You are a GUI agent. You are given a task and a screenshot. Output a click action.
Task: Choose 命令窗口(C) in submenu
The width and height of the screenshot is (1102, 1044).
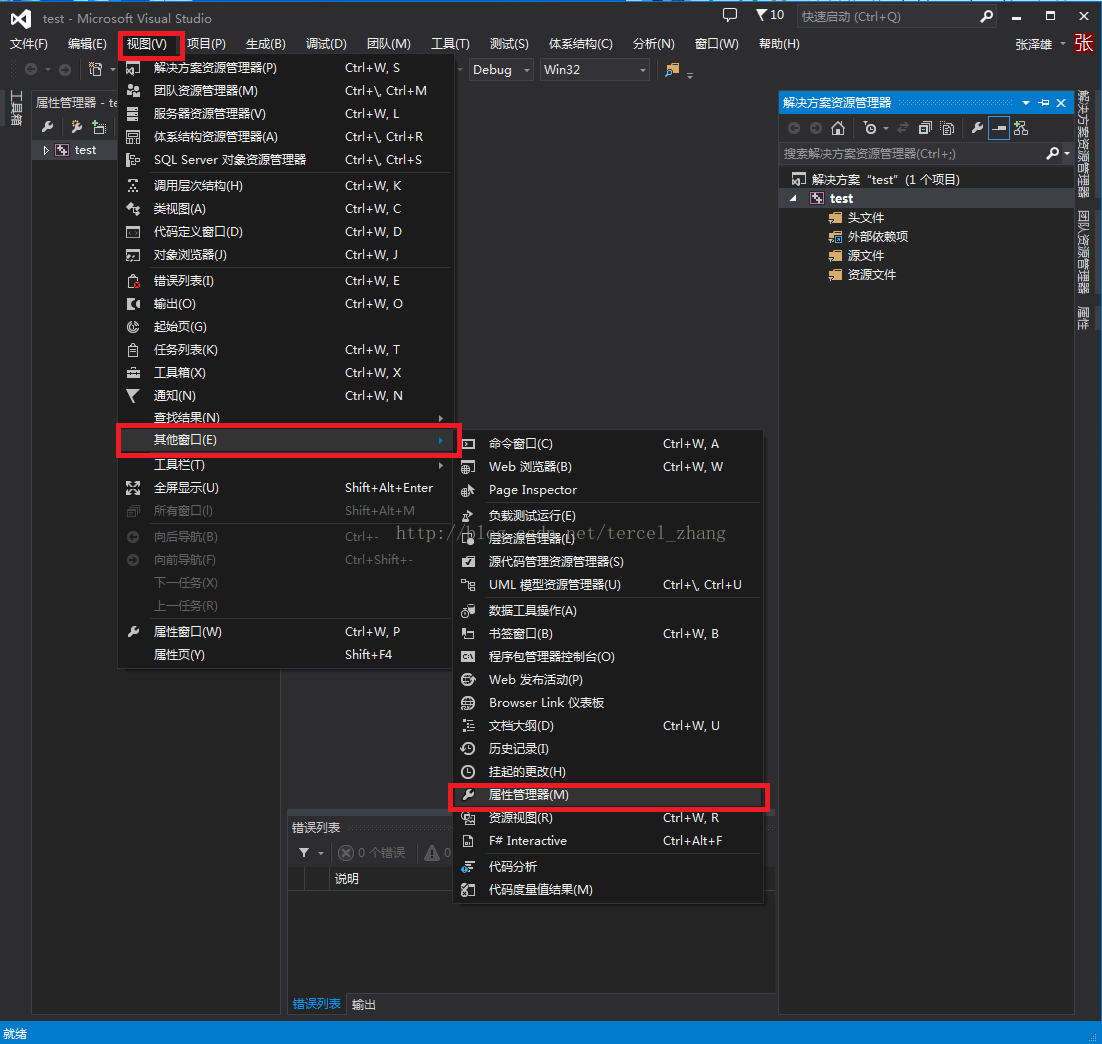[x=609, y=444]
